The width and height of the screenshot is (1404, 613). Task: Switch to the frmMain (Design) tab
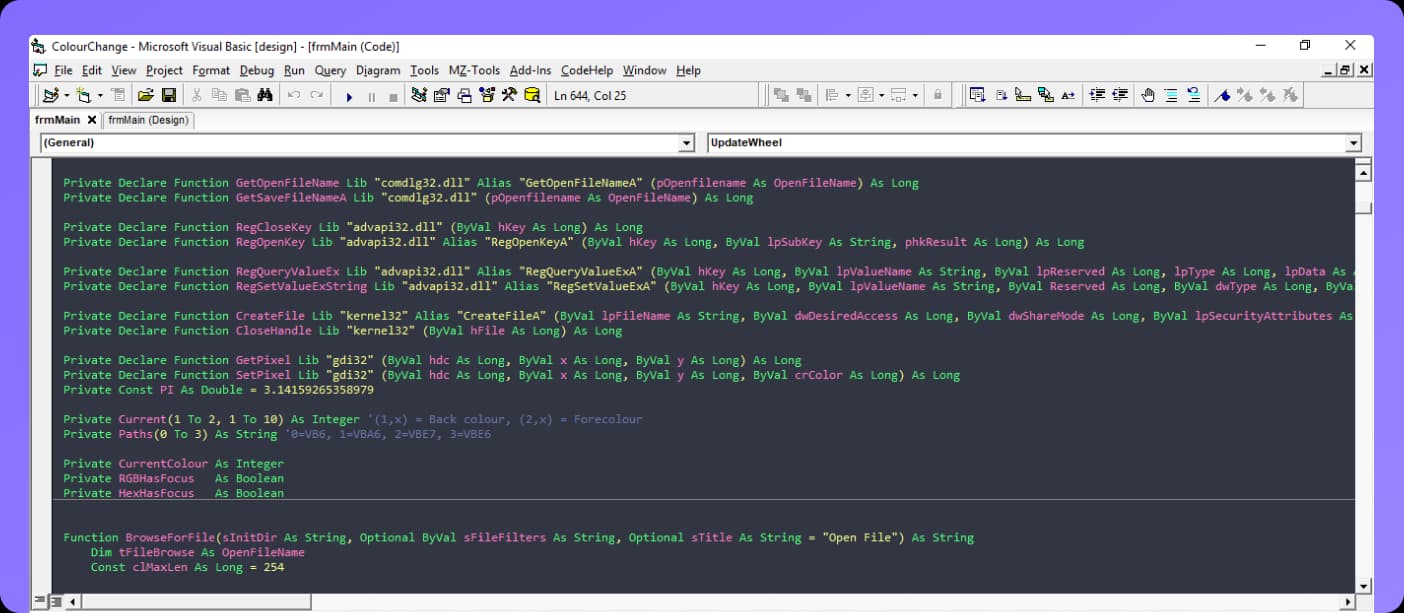[147, 118]
